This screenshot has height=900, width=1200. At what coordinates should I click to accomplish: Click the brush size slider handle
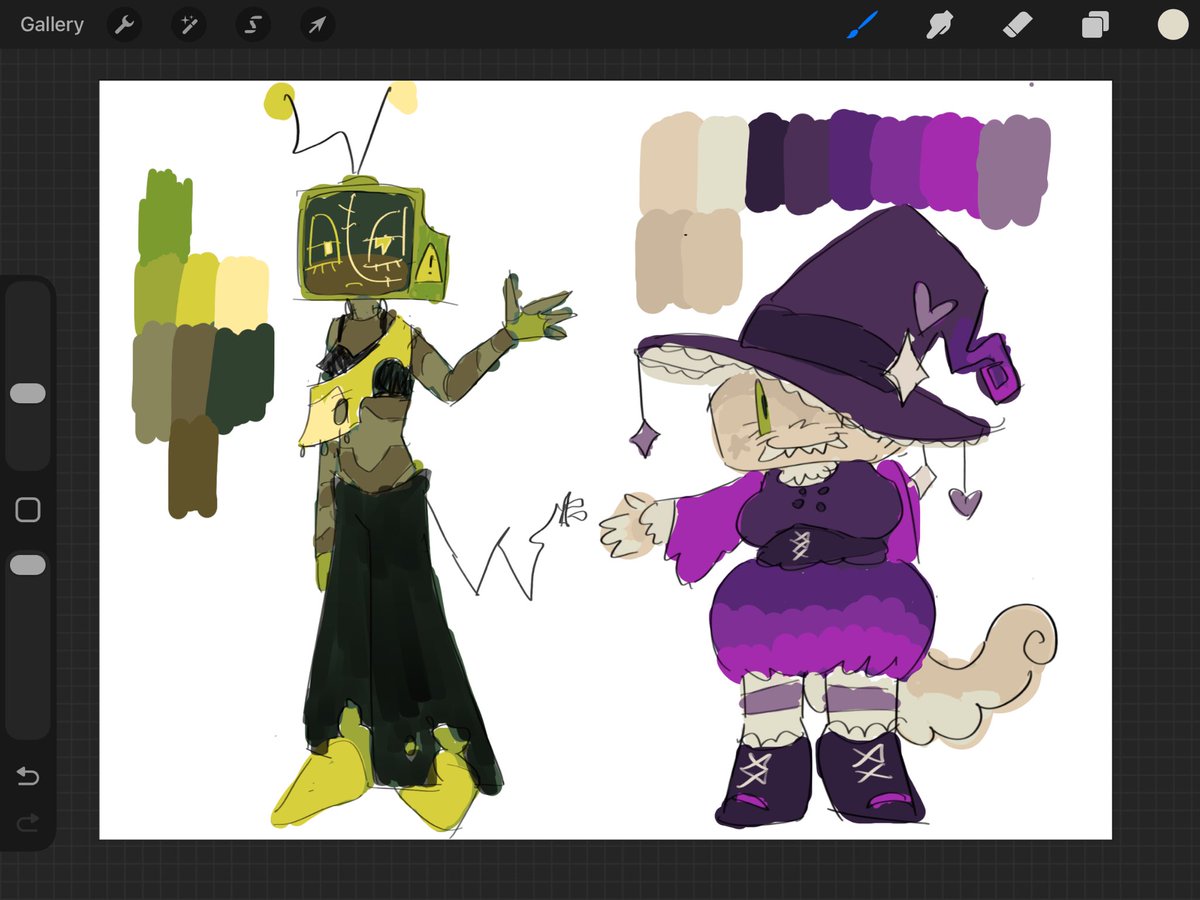(28, 393)
